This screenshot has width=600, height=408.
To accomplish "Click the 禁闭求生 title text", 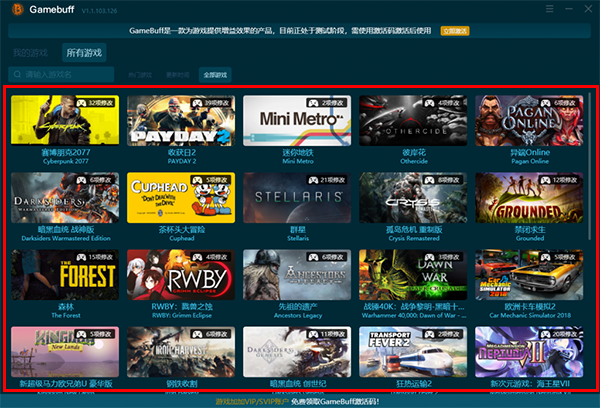I will tap(530, 230).
